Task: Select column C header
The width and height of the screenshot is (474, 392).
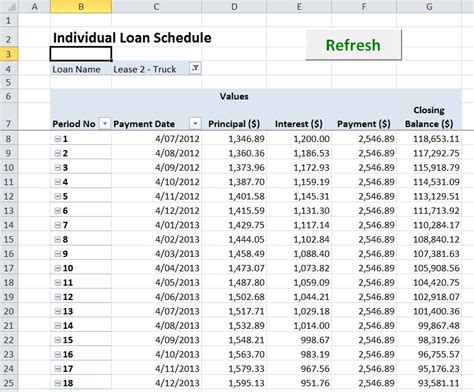Action: click(156, 6)
